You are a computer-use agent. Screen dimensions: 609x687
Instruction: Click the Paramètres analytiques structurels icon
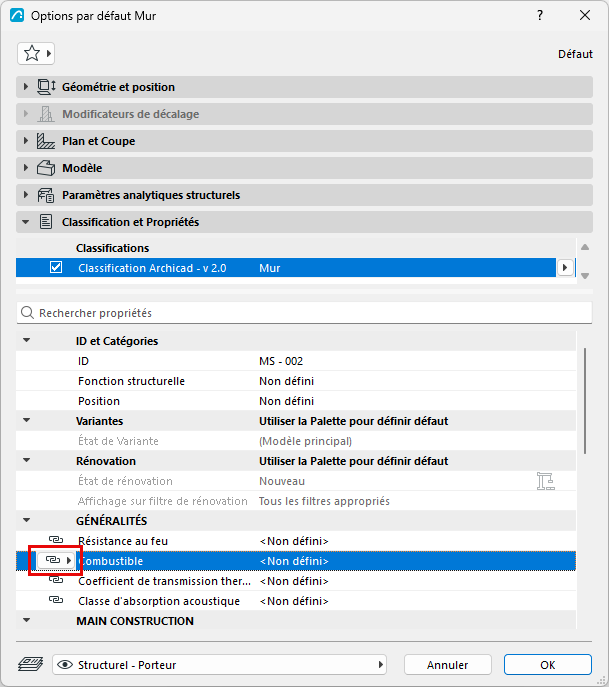click(x=46, y=195)
